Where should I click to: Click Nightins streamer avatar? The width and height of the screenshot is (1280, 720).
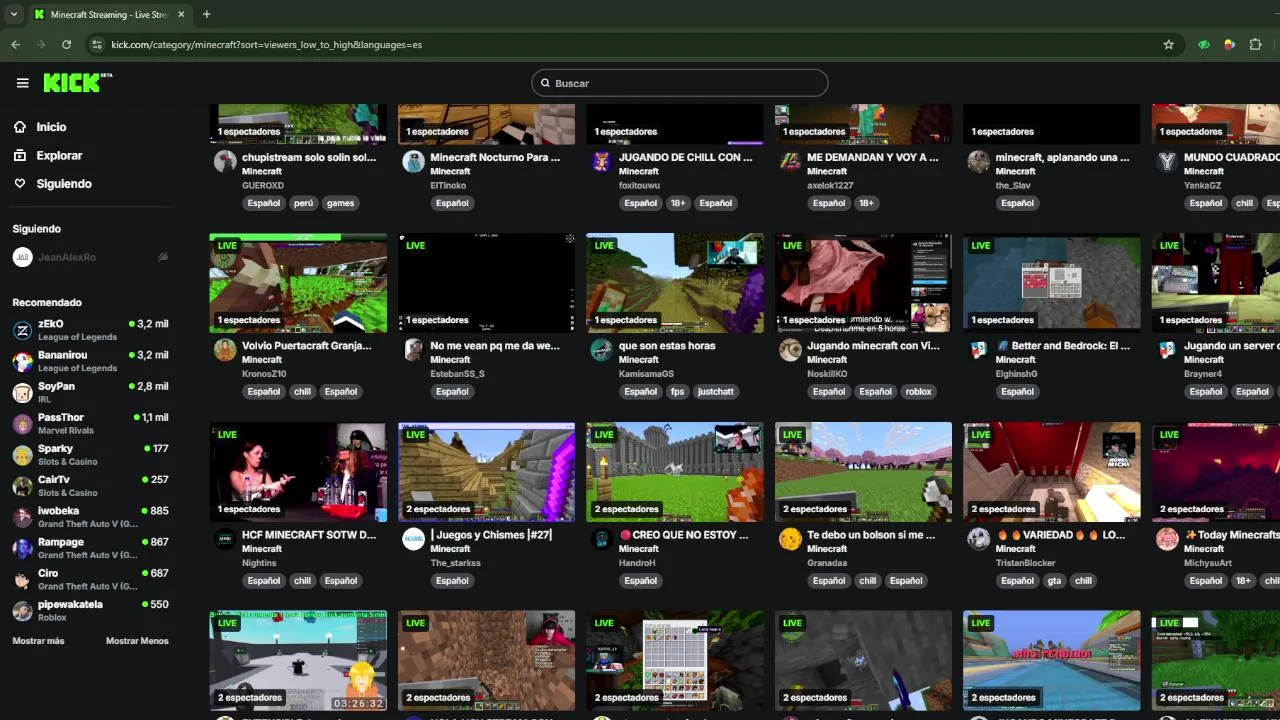pyautogui.click(x=225, y=539)
